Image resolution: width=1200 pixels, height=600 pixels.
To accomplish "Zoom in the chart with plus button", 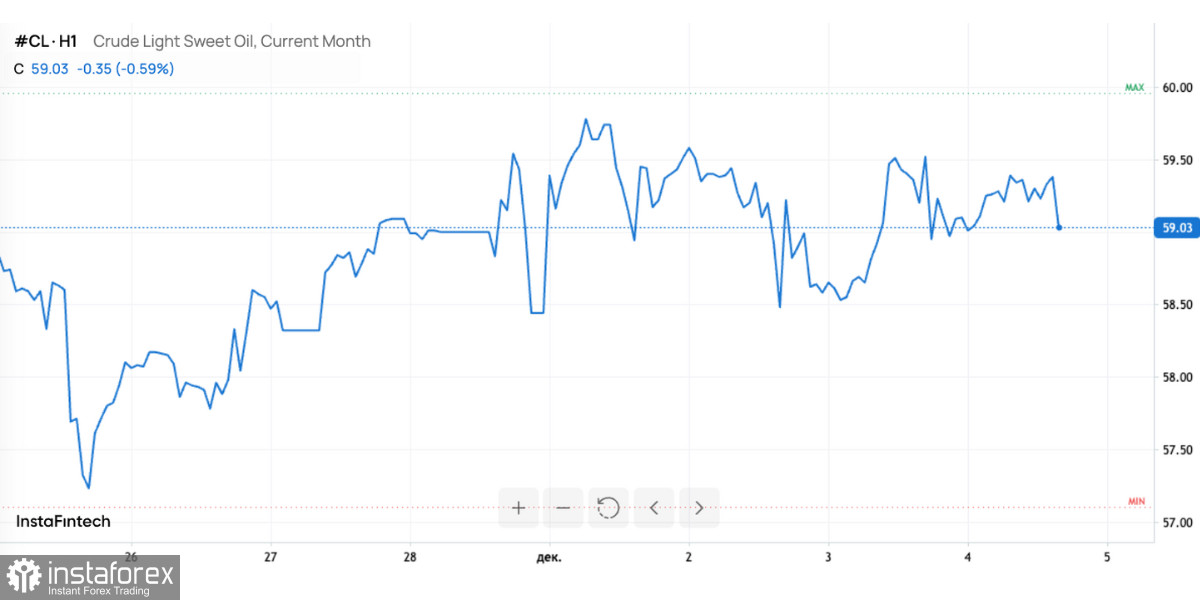I will click(x=518, y=508).
